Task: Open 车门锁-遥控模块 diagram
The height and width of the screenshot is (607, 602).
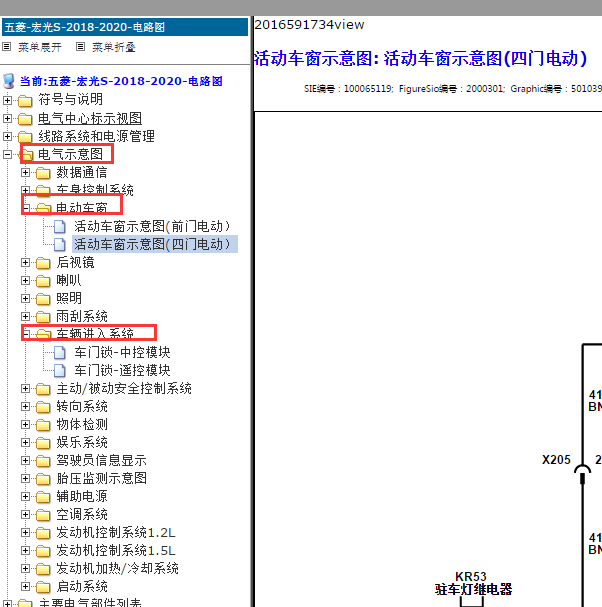Action: point(122,370)
